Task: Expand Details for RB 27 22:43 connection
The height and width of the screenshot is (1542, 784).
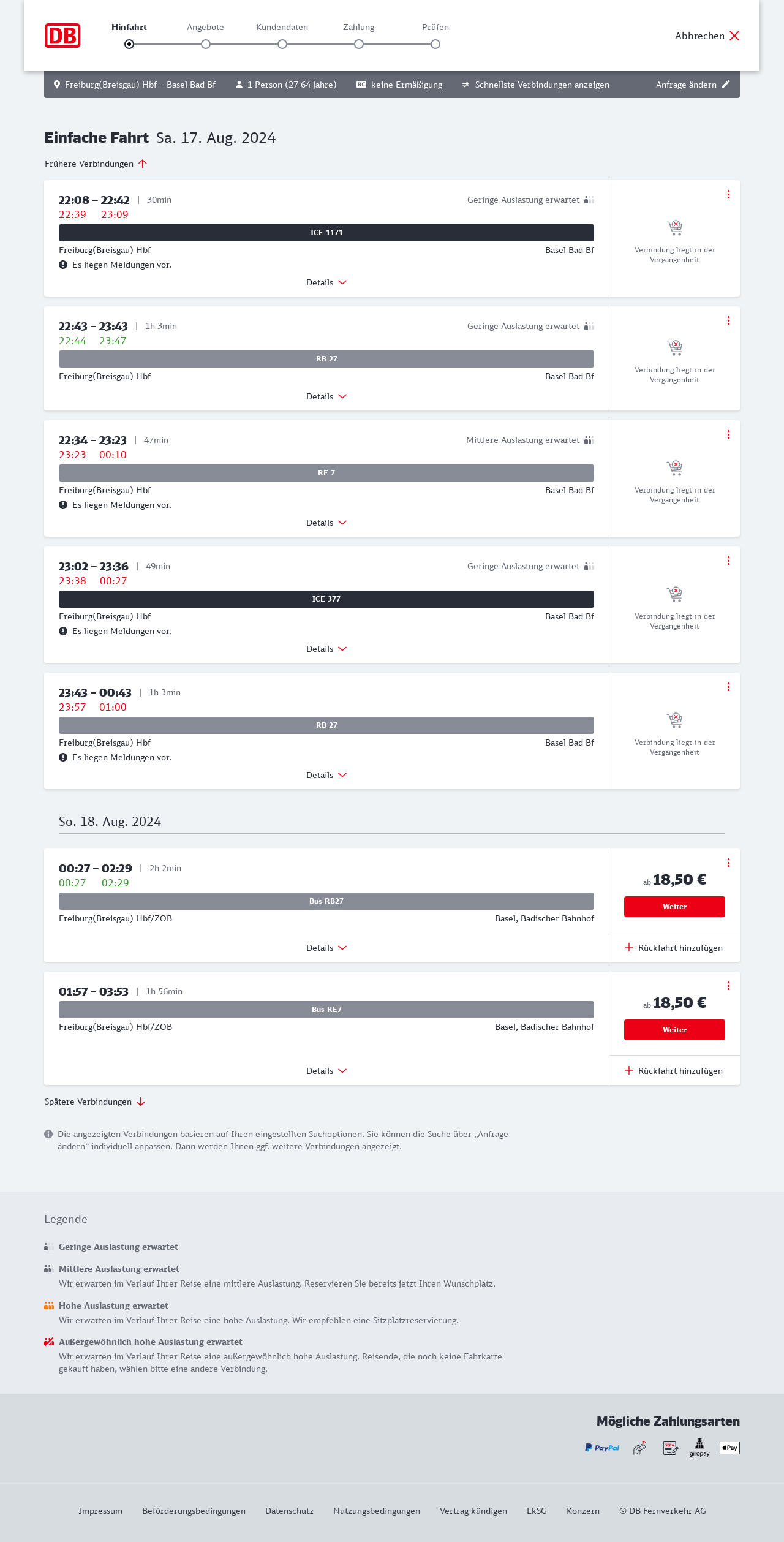Action: pyautogui.click(x=326, y=396)
